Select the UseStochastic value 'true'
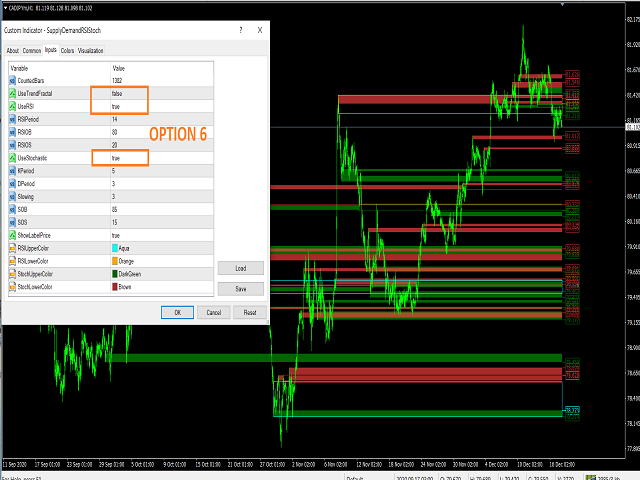The width and height of the screenshot is (640, 480). [x=116, y=158]
